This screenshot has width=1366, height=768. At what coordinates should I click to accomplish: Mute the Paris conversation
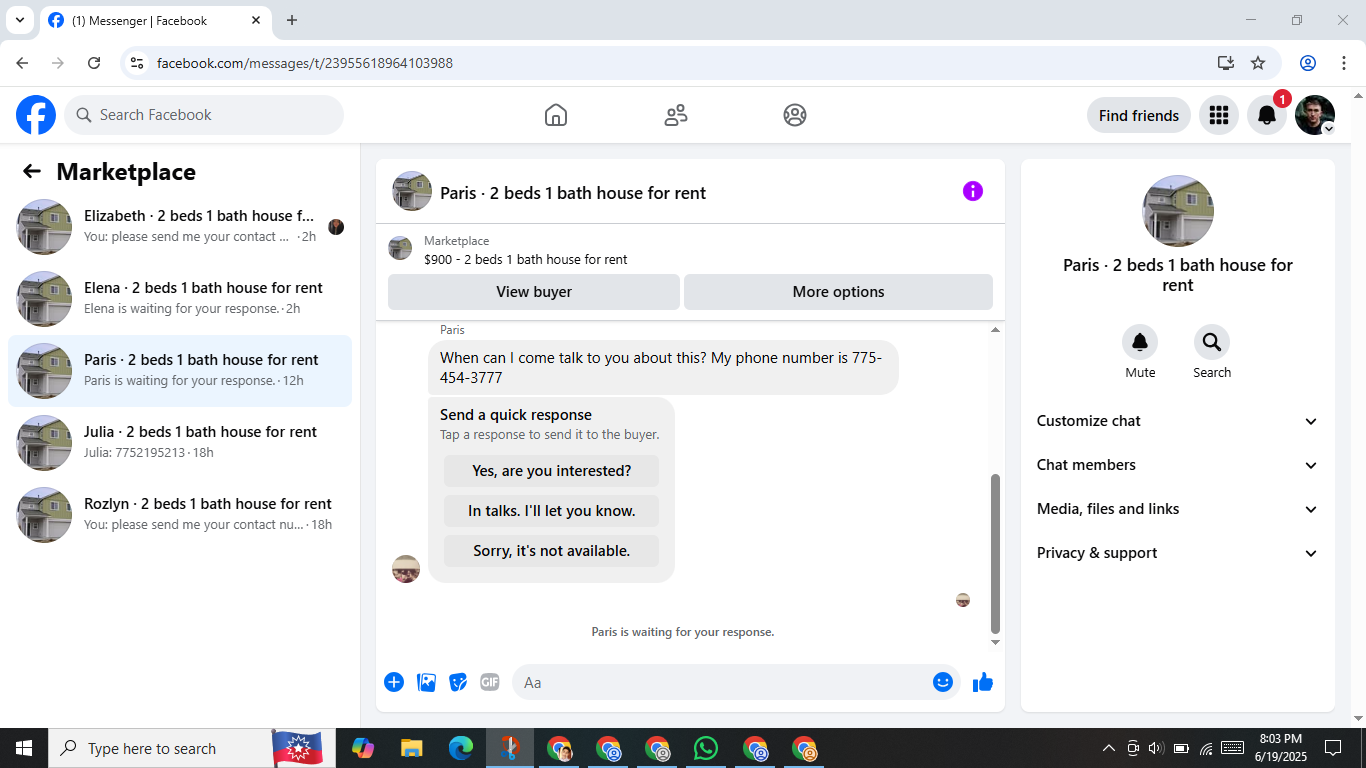(x=1140, y=343)
